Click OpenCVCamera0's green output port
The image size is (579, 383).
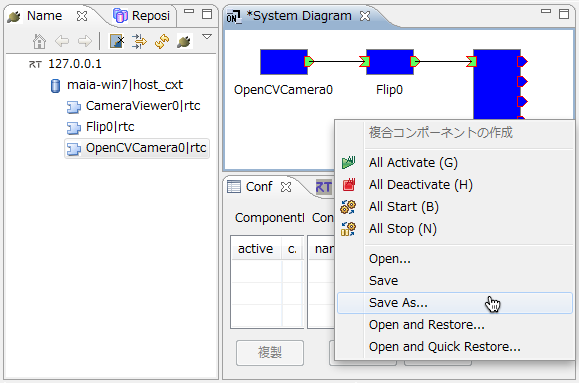click(x=309, y=61)
